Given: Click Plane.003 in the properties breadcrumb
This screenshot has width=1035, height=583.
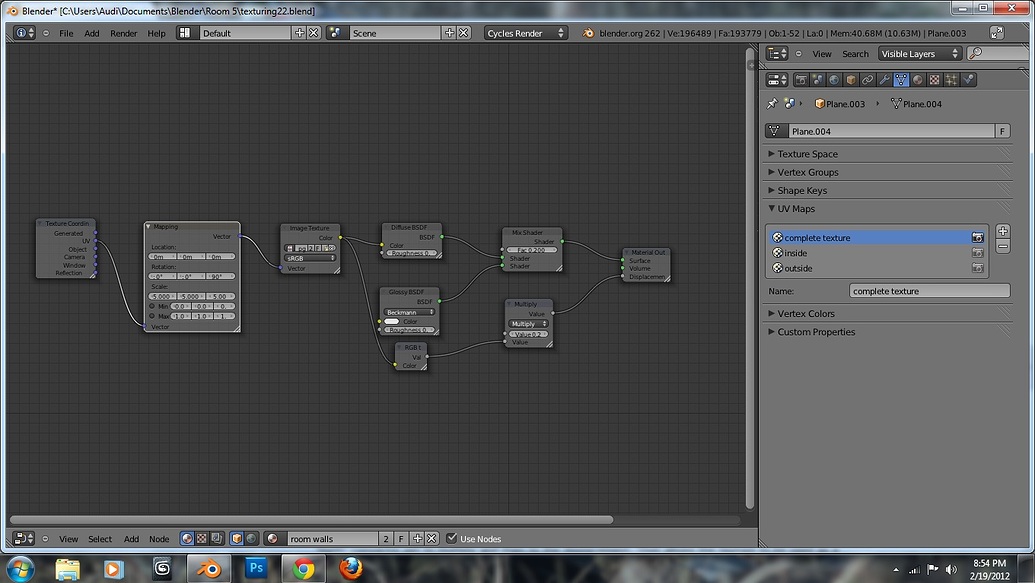Looking at the screenshot, I should pyautogui.click(x=840, y=104).
